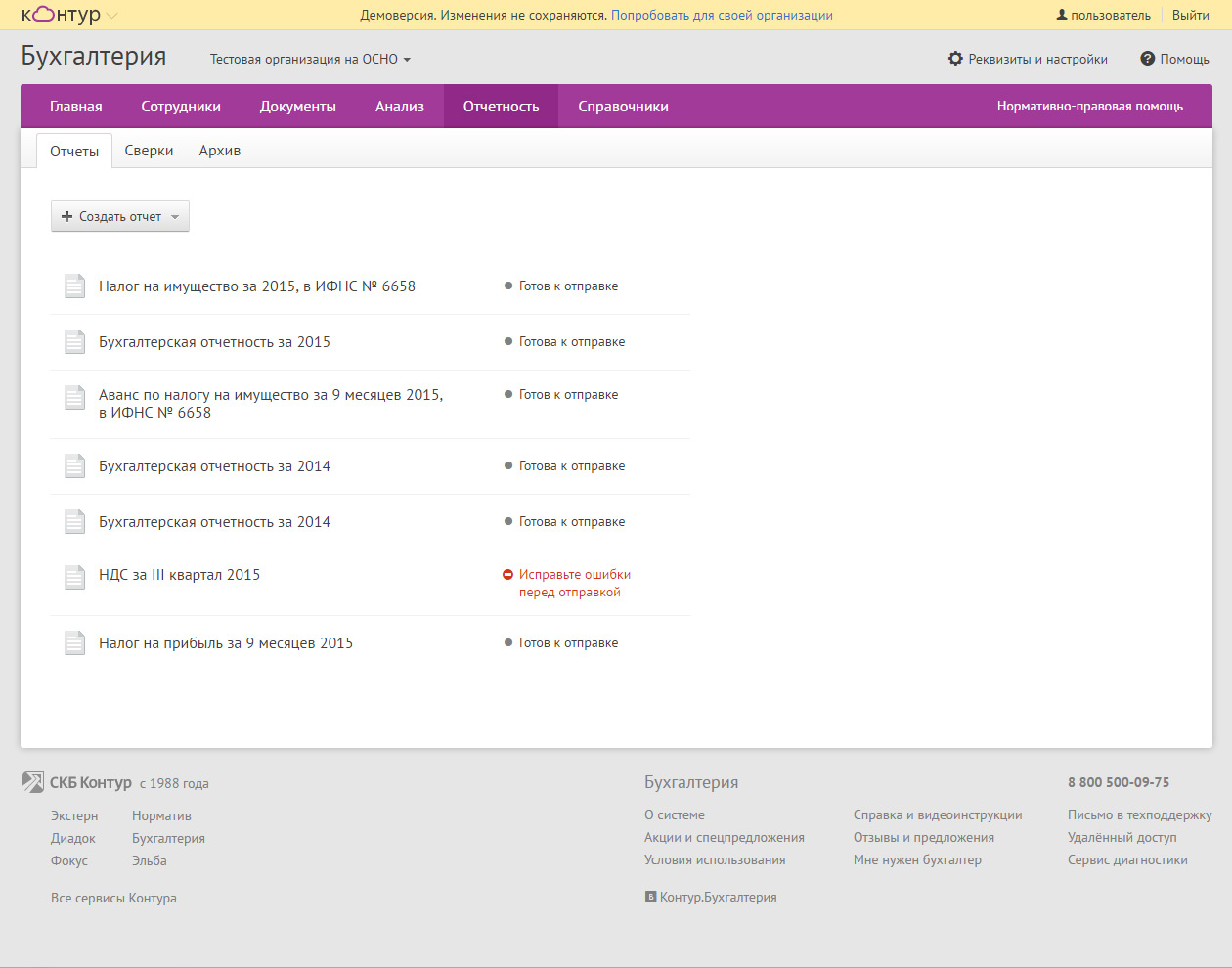This screenshot has height=968, width=1232.
Task: Click the red error icon next to Исправьте ошибки
Action: [x=507, y=575]
